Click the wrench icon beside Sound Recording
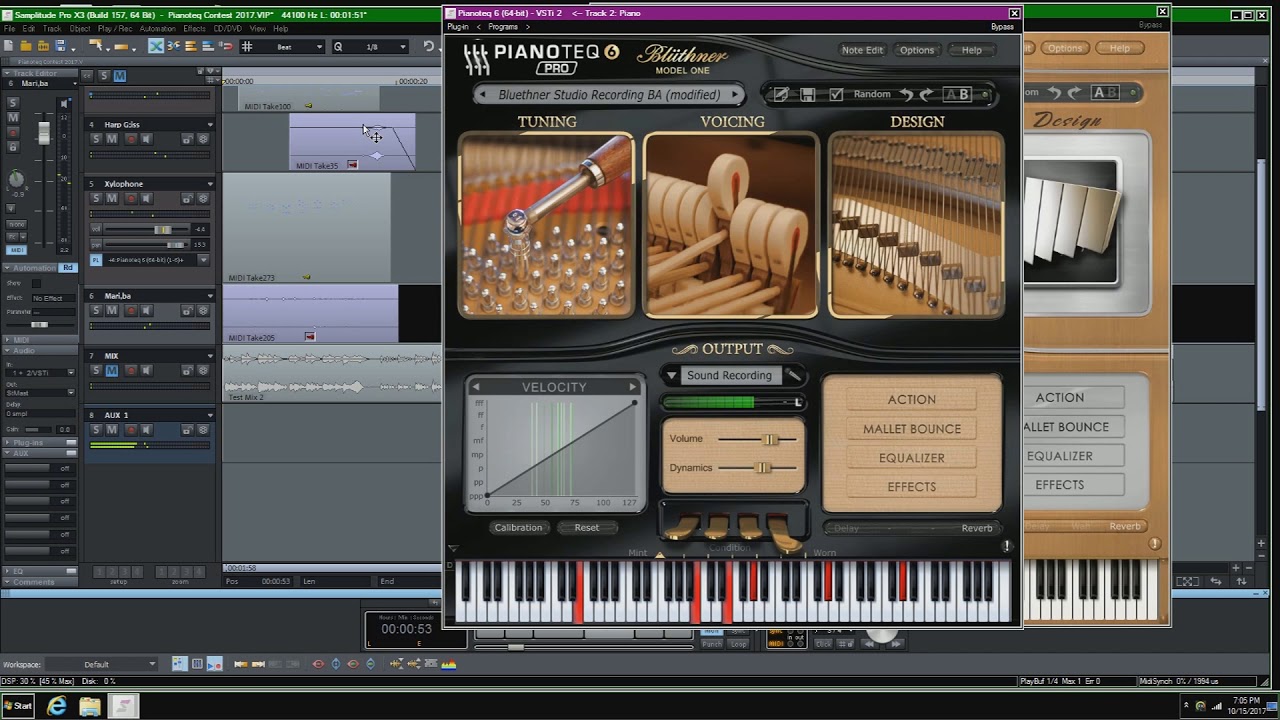1280x720 pixels. pos(794,375)
